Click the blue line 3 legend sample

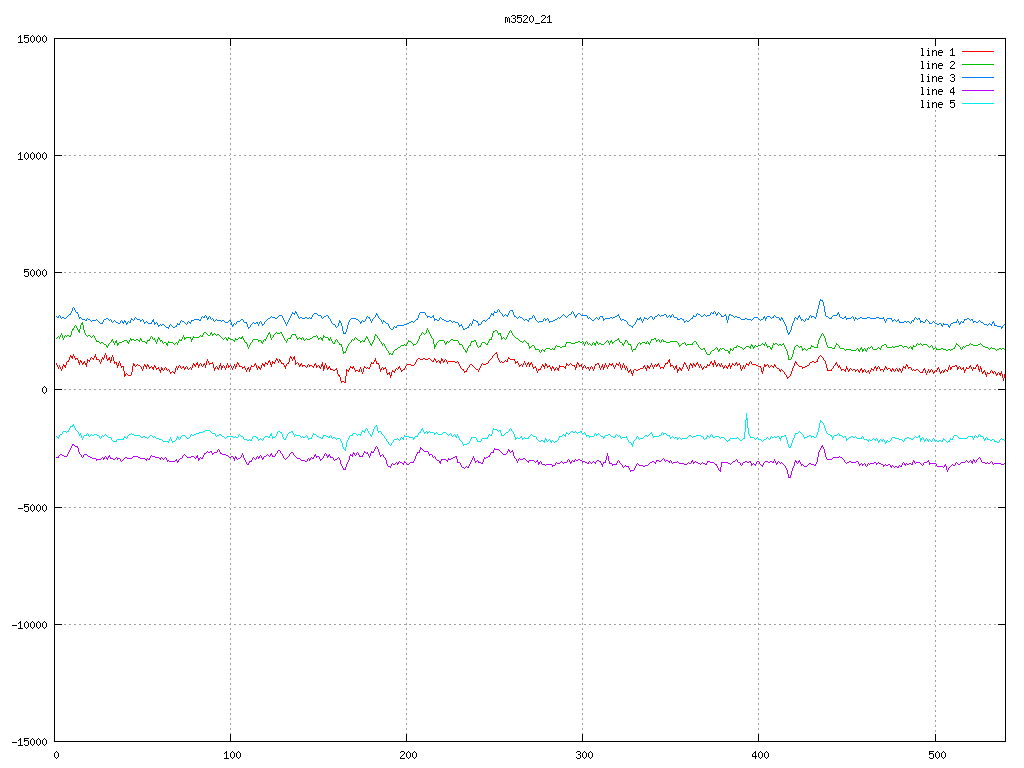[978, 78]
